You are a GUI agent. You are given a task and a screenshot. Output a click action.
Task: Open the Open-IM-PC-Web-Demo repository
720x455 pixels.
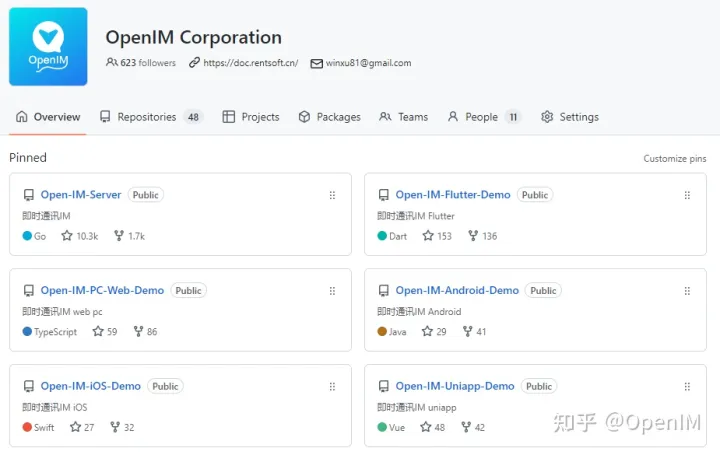pos(102,290)
